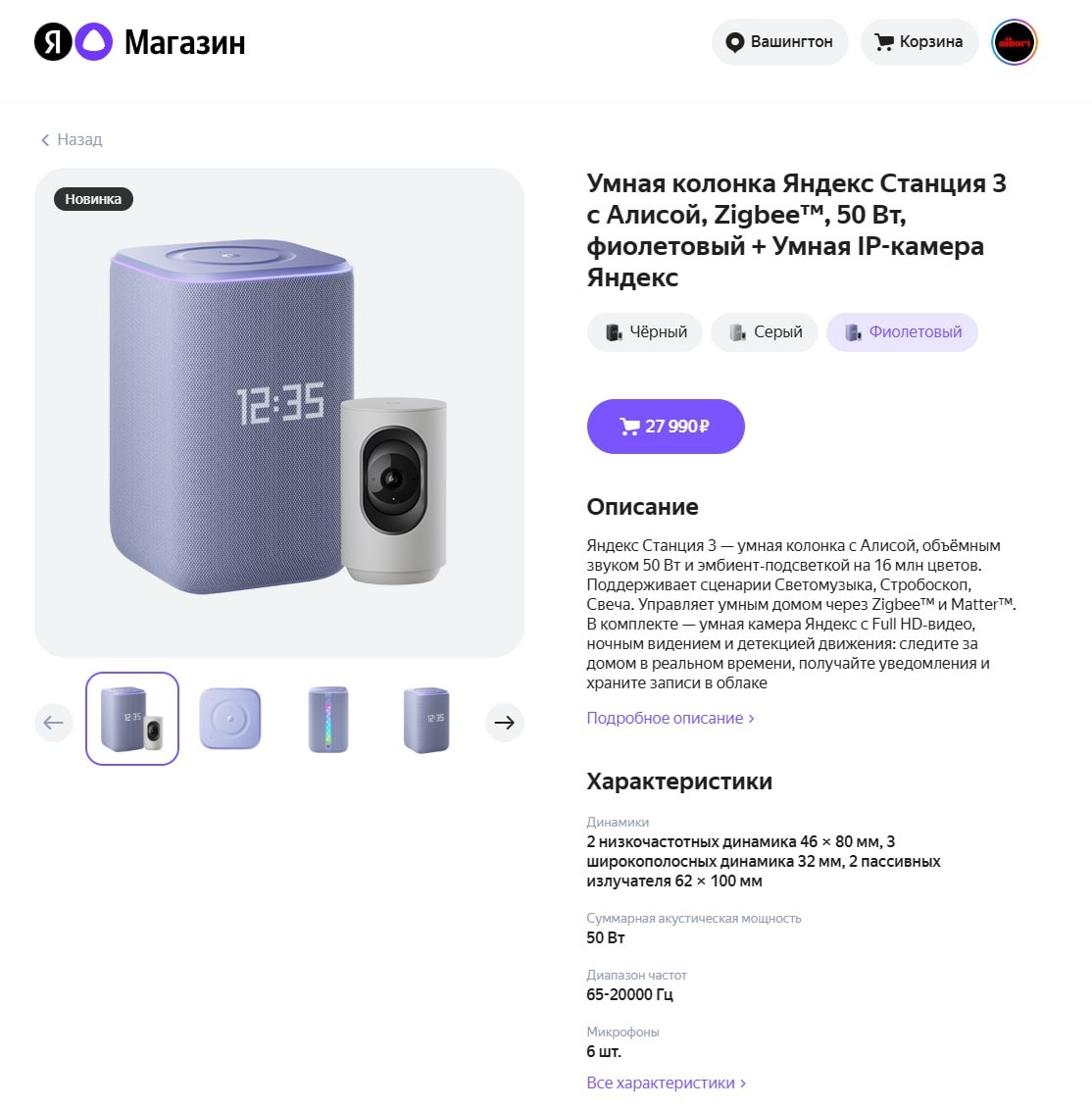
Task: Expand Подробное описание
Action: (x=670, y=718)
